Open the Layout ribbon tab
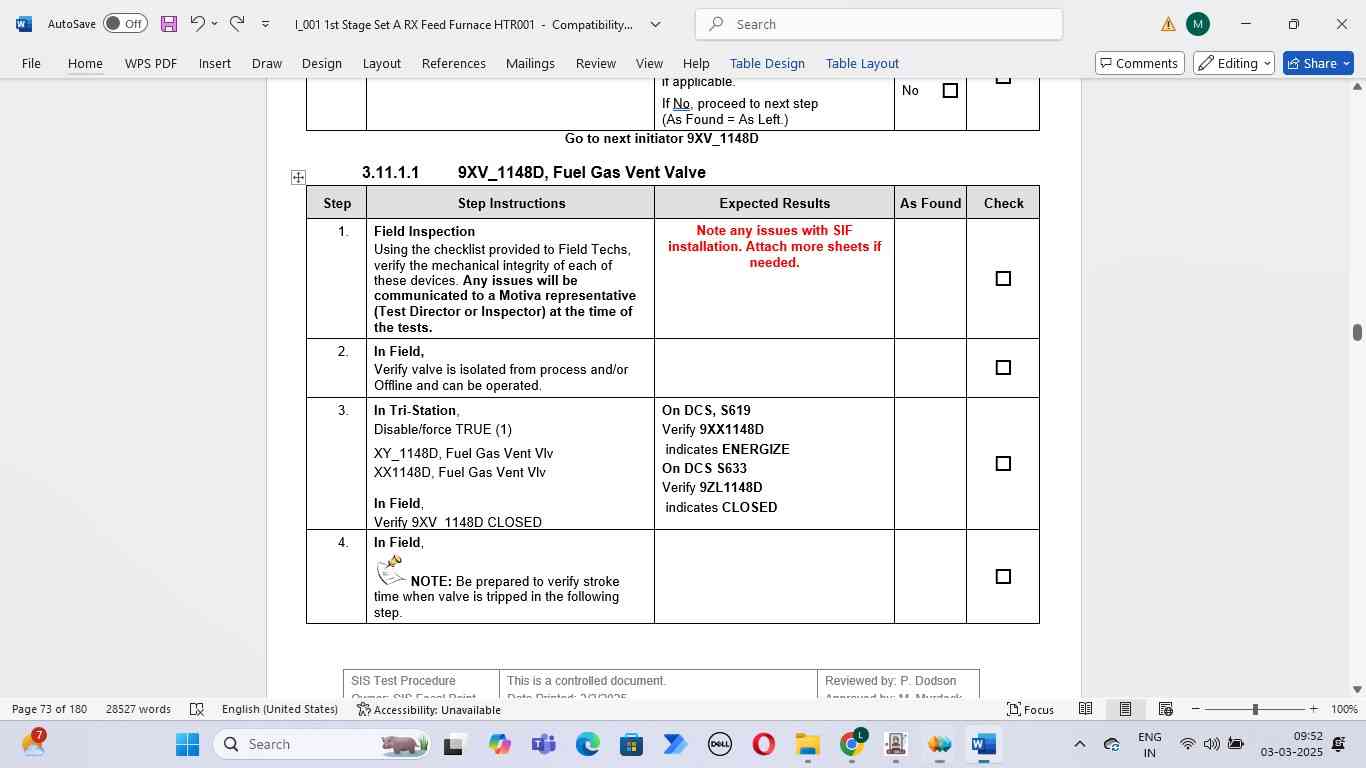 [382, 63]
